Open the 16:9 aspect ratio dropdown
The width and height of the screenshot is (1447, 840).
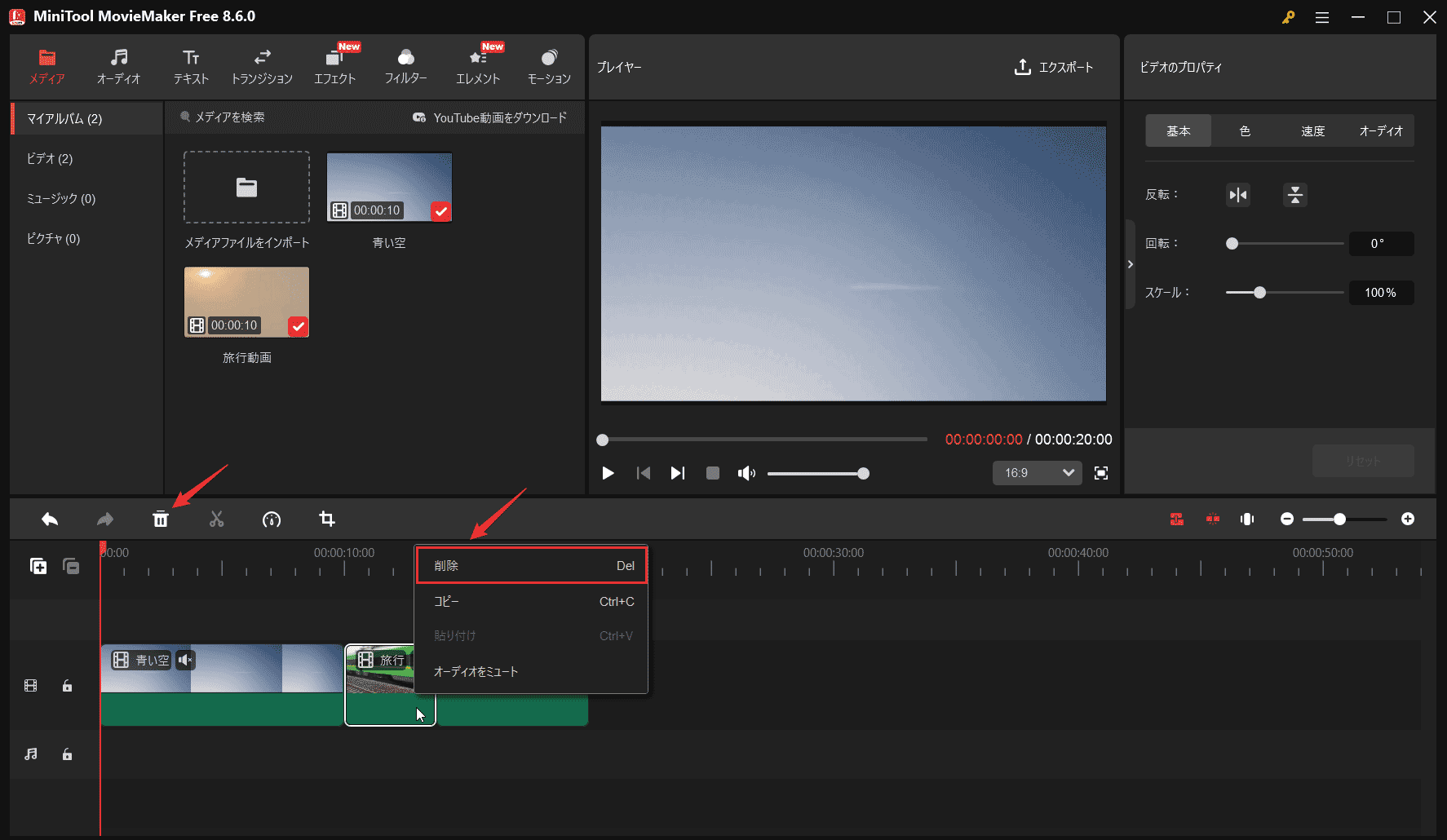coord(1037,473)
